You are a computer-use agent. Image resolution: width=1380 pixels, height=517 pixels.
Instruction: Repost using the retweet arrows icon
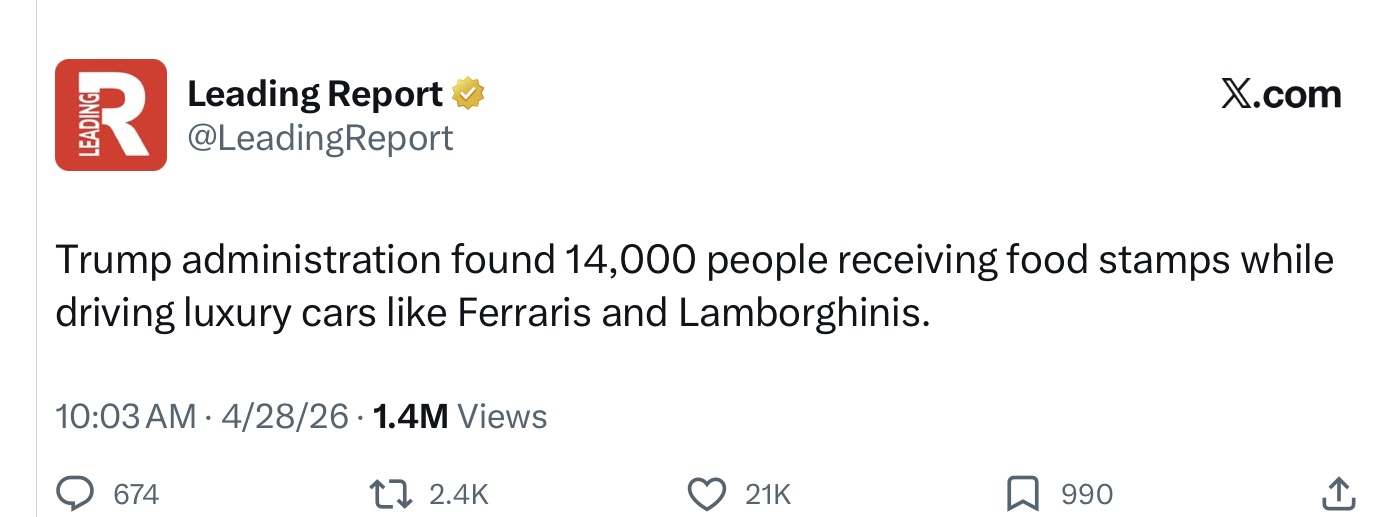point(393,493)
